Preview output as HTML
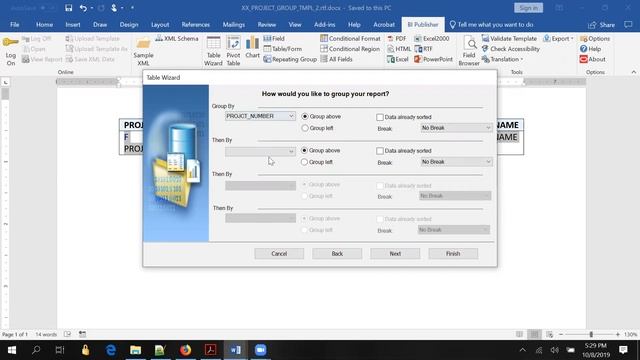 pos(399,49)
